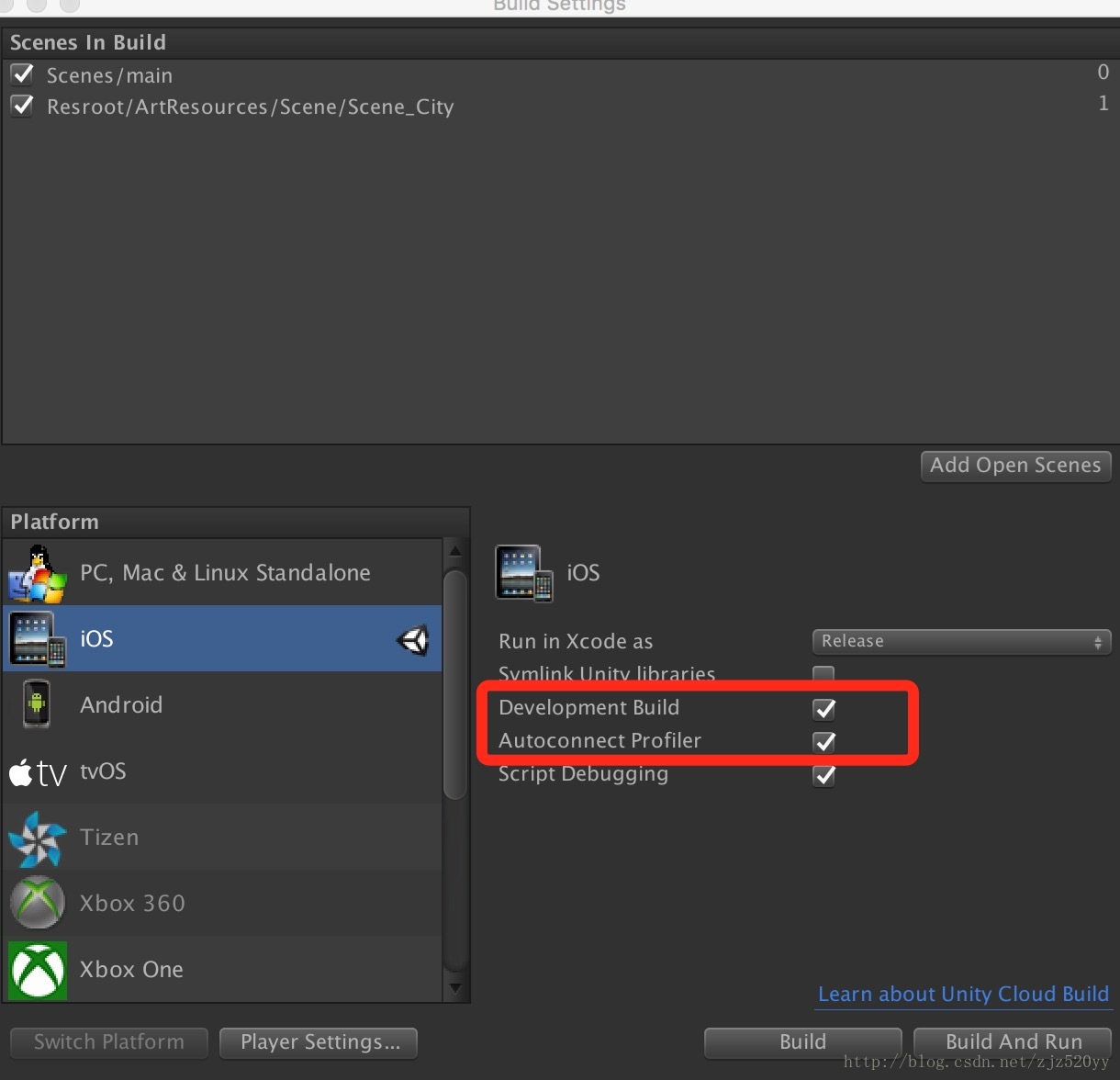Open the Run in Xcode as dropdown
1120x1080 pixels.
(x=961, y=641)
